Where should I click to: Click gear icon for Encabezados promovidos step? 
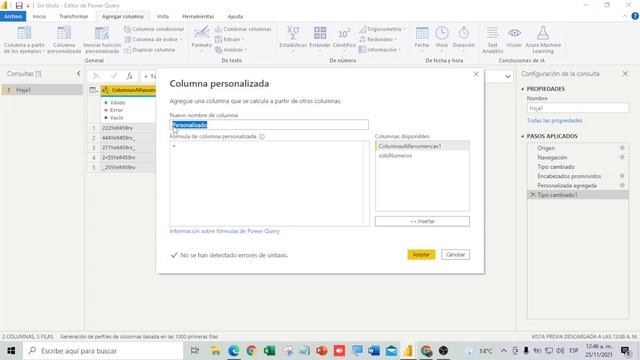tap(622, 176)
